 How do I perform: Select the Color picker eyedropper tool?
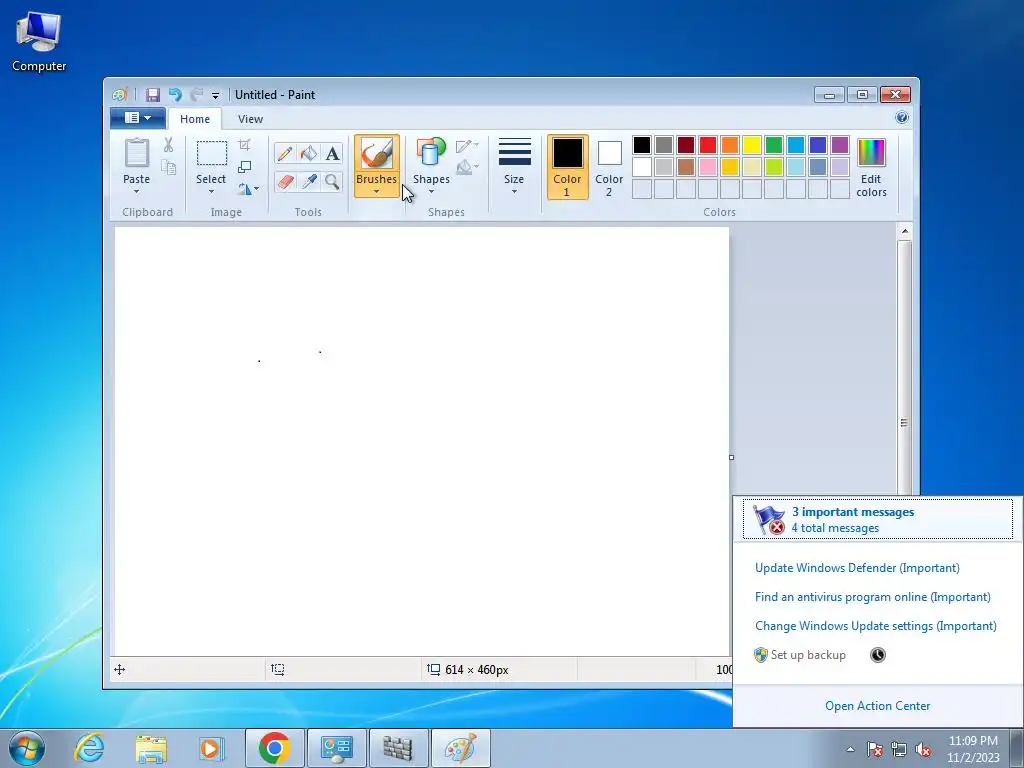[x=309, y=182]
